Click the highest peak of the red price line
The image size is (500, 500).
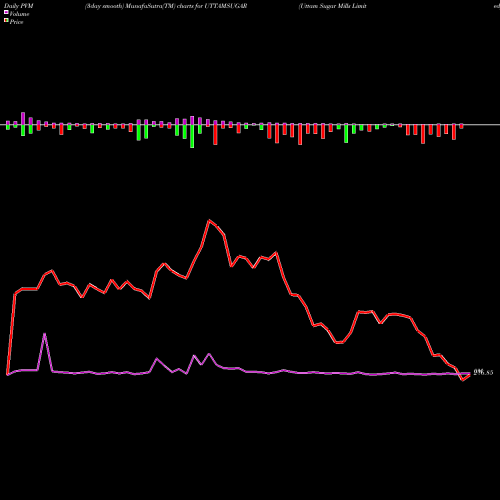(x=209, y=220)
